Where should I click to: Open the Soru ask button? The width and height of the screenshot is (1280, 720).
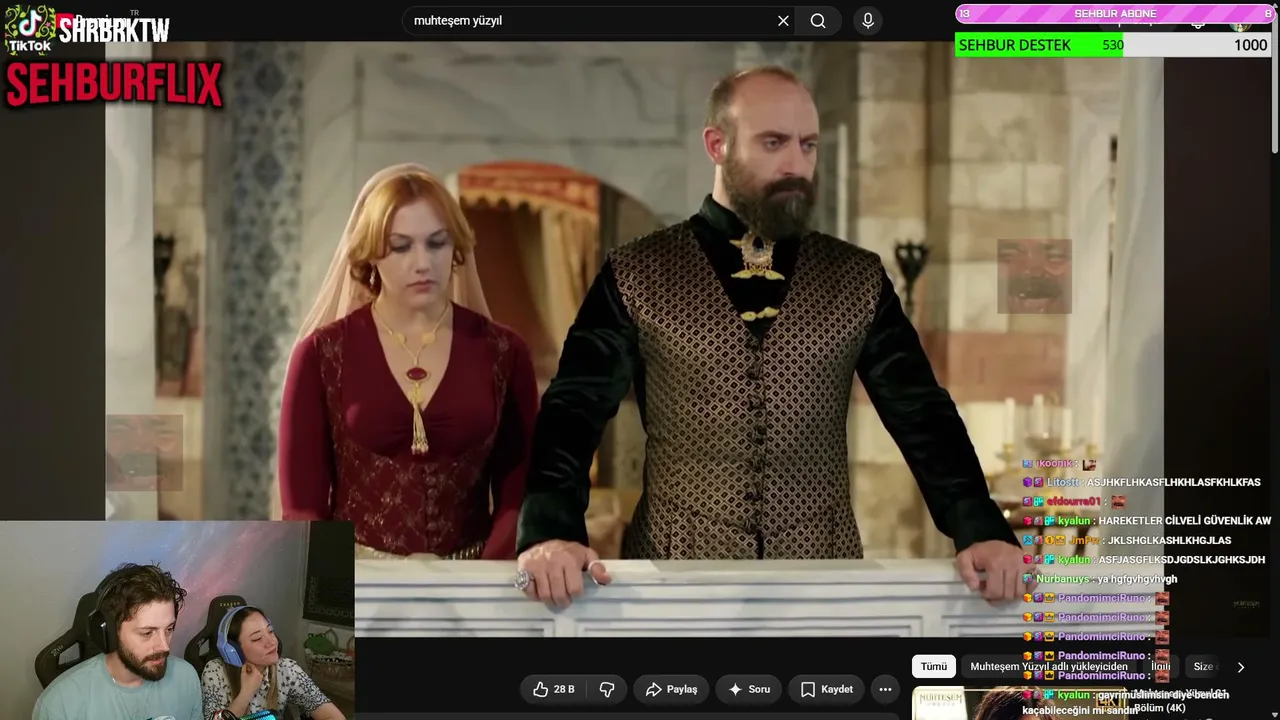point(748,689)
